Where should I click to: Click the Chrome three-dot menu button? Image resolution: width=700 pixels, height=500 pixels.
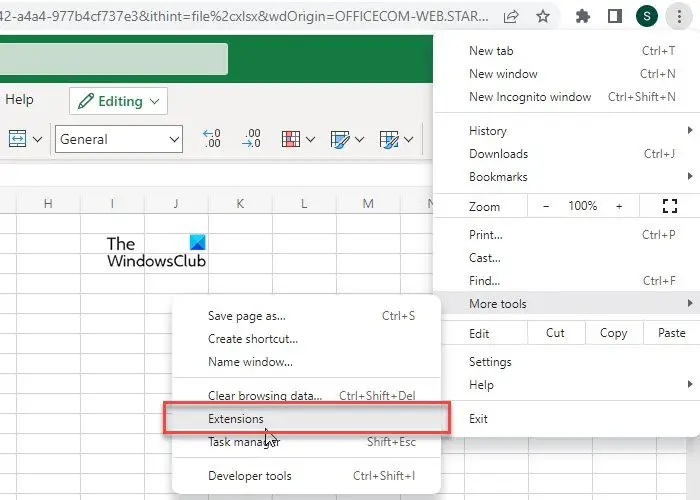tap(679, 17)
